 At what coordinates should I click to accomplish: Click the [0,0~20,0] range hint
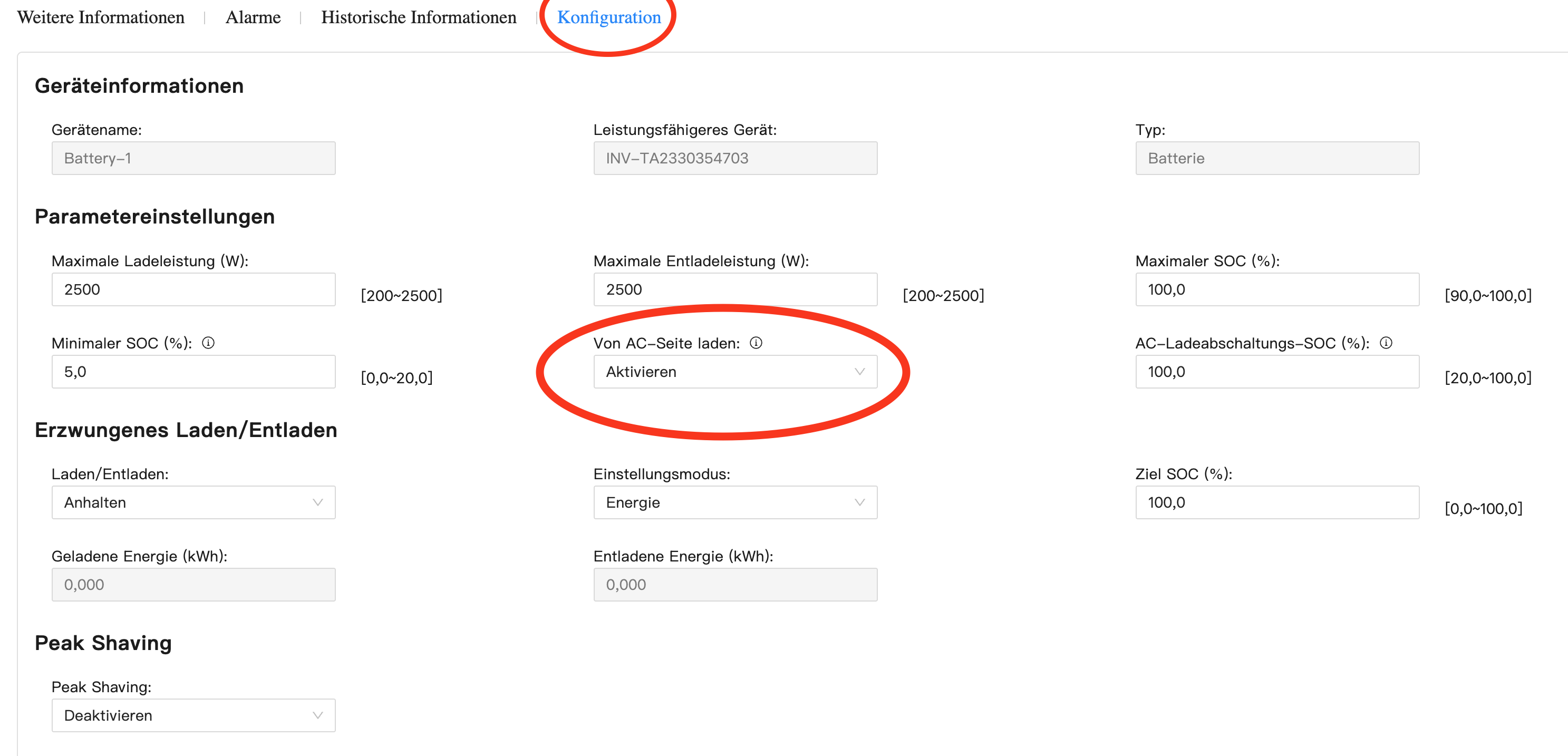click(x=396, y=378)
